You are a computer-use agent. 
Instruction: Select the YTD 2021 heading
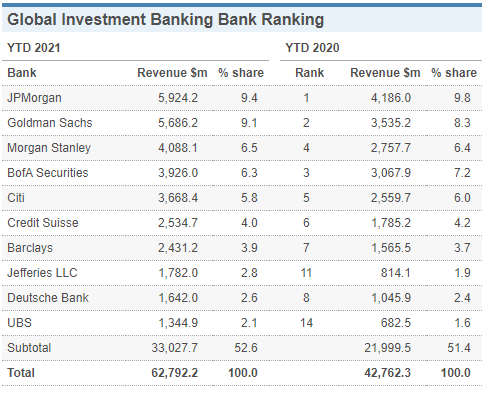tap(34, 48)
